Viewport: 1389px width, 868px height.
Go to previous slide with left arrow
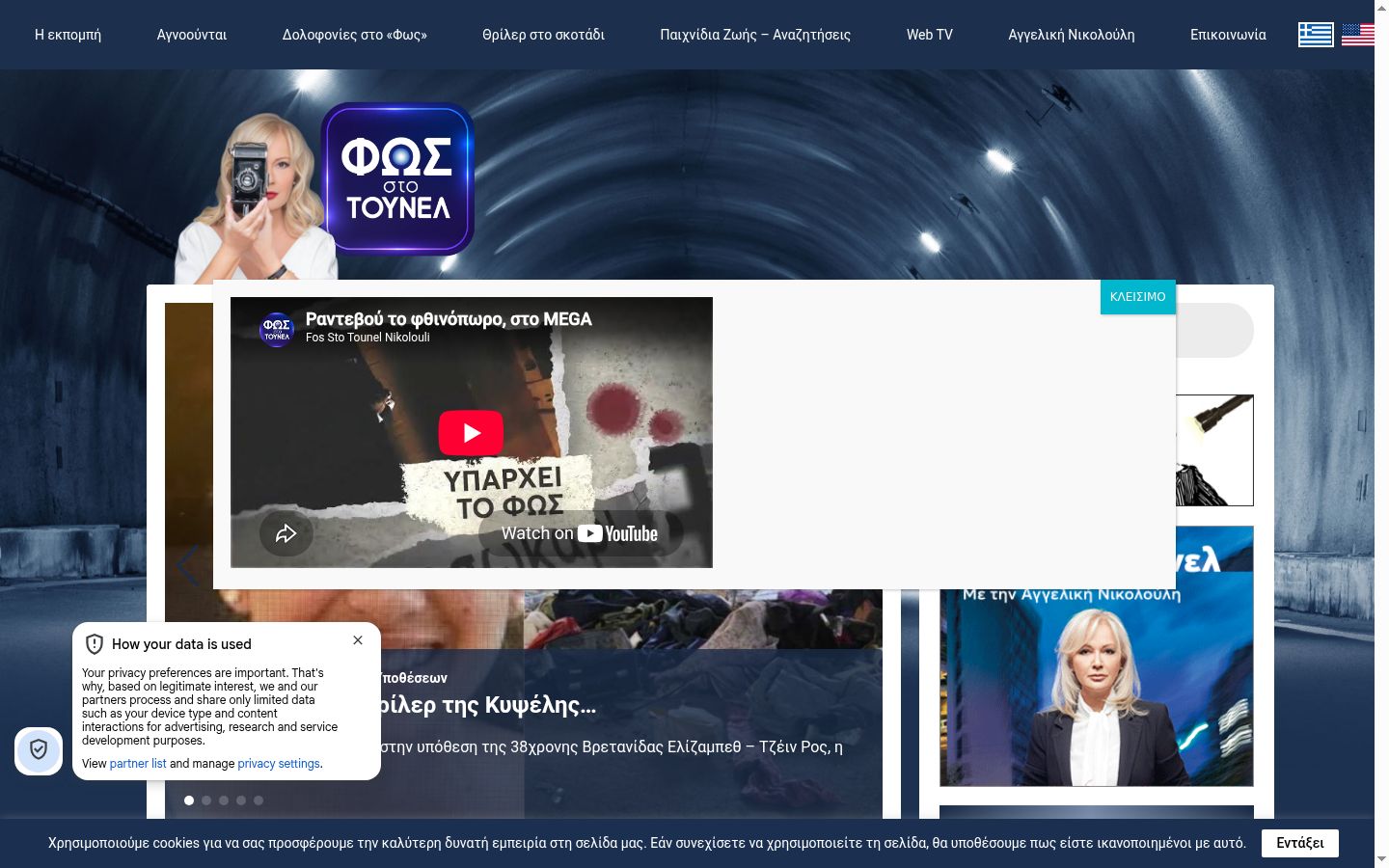coord(187,565)
